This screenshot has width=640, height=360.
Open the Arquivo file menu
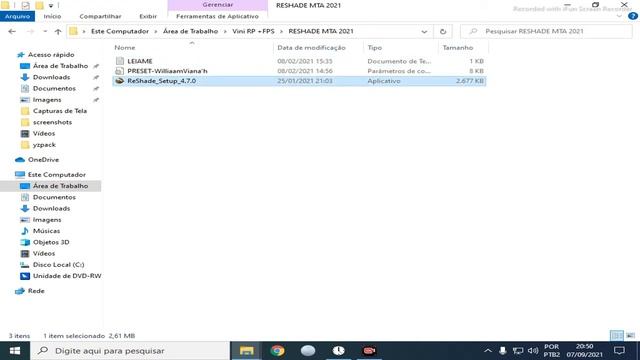pyautogui.click(x=17, y=16)
